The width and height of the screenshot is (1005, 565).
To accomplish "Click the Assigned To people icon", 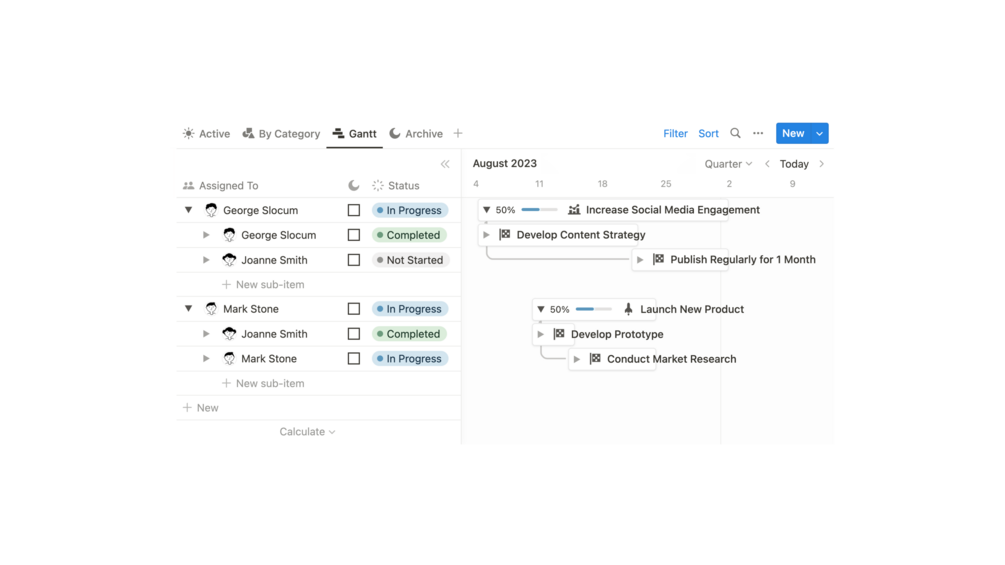I will pos(188,185).
